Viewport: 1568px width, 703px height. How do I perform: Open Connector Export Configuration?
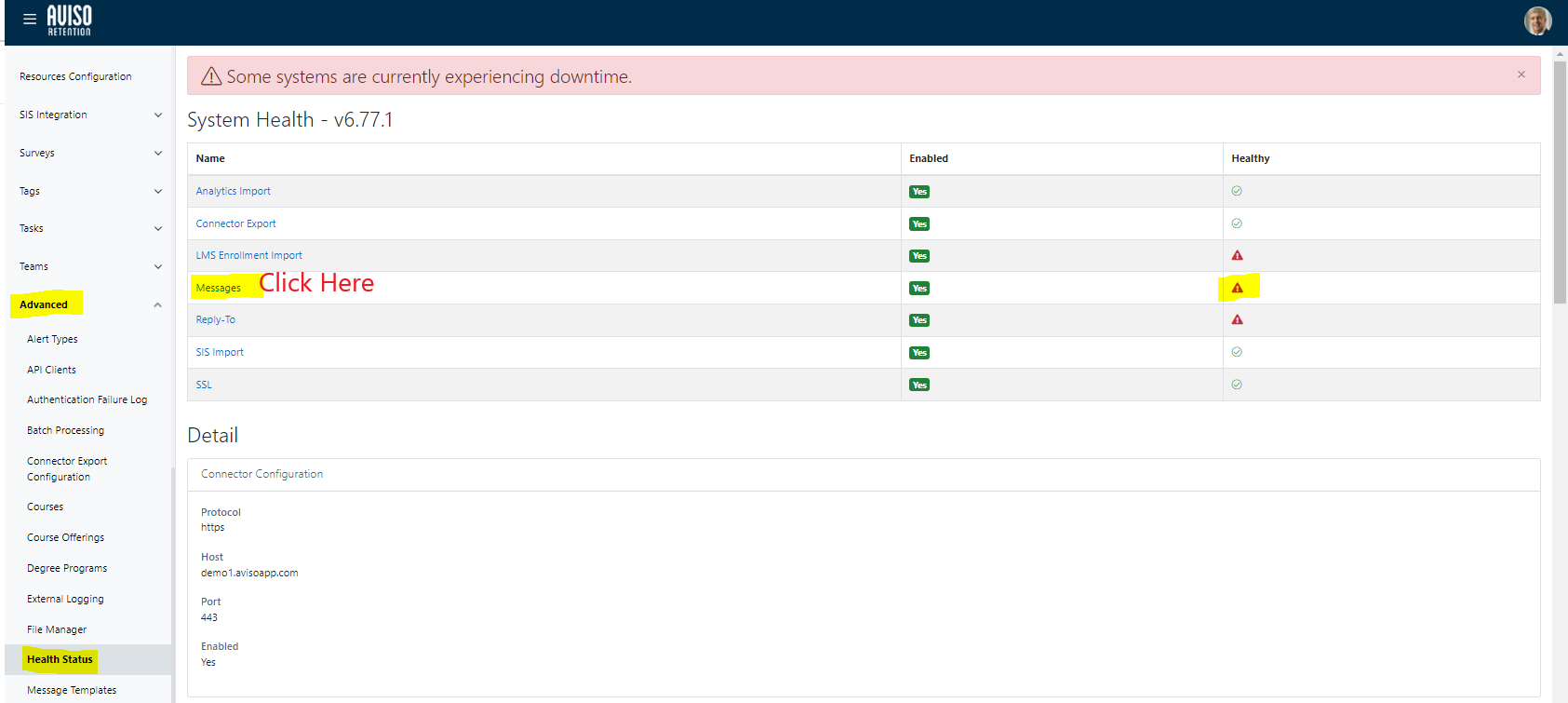(x=67, y=468)
